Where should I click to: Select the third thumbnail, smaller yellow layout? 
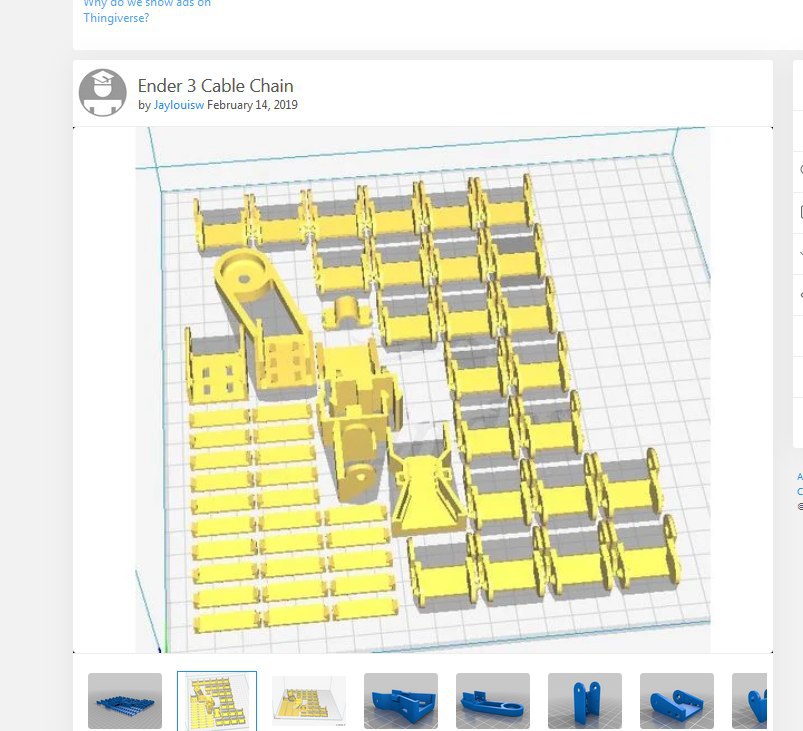coord(309,701)
